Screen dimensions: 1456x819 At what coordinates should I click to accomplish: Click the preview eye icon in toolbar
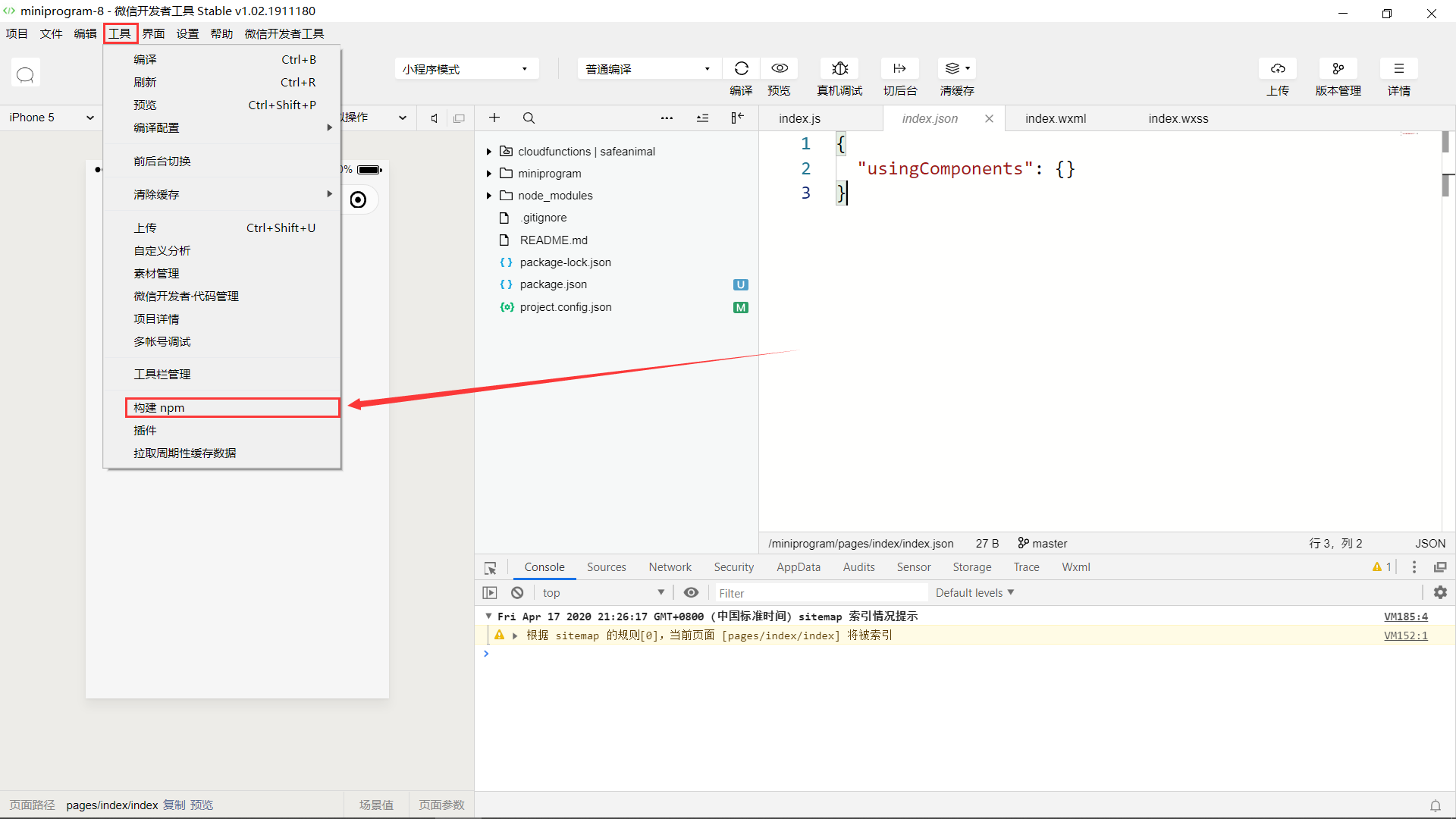779,69
